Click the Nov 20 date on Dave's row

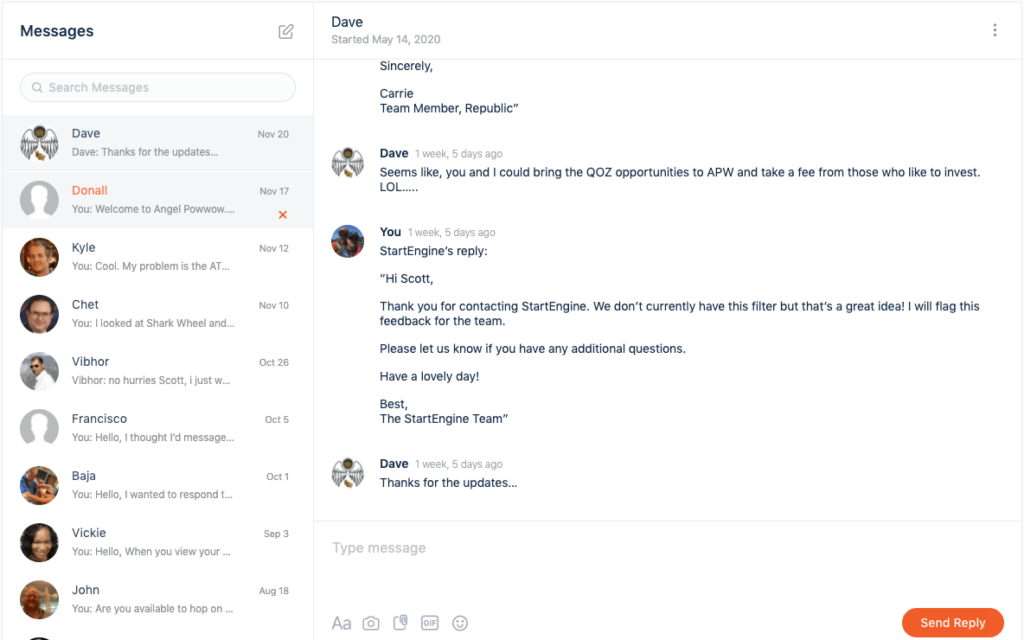(273, 134)
